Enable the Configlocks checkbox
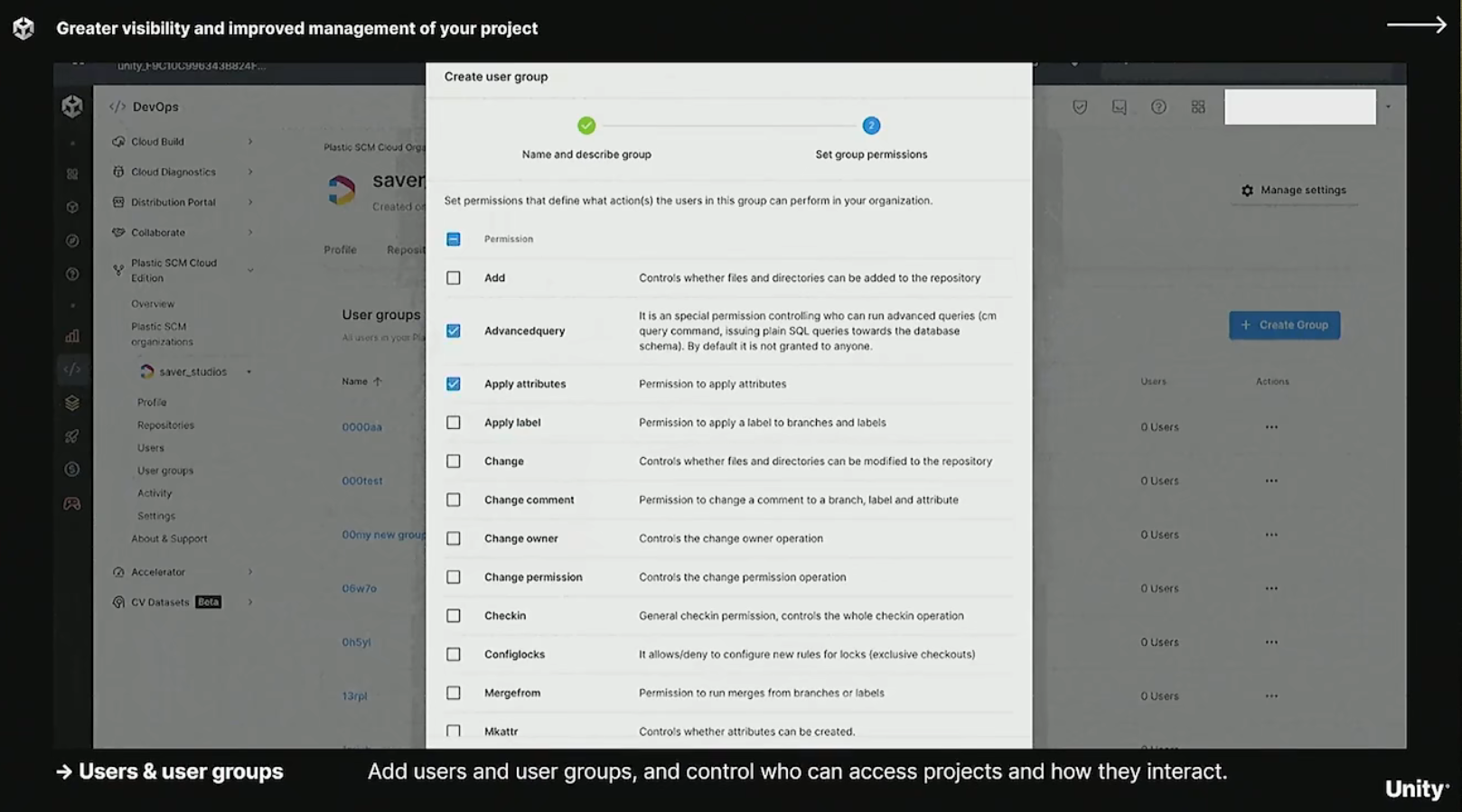 point(454,654)
